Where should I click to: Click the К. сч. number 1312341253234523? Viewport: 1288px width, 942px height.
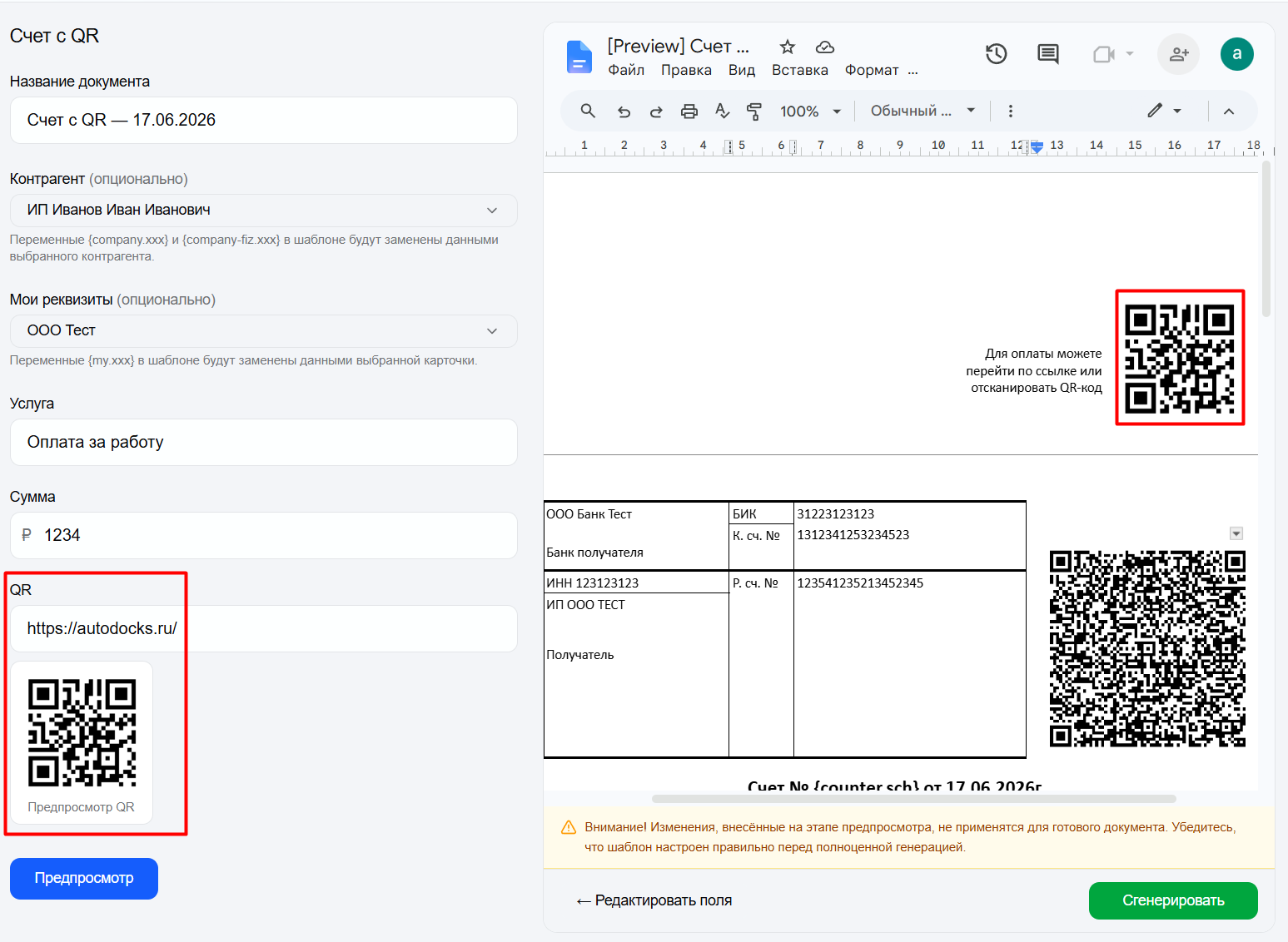[853, 535]
